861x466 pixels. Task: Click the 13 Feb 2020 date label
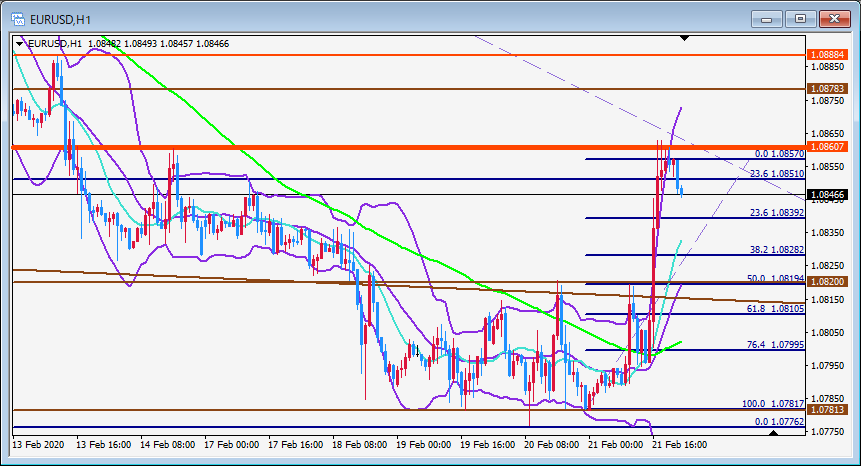(38, 445)
